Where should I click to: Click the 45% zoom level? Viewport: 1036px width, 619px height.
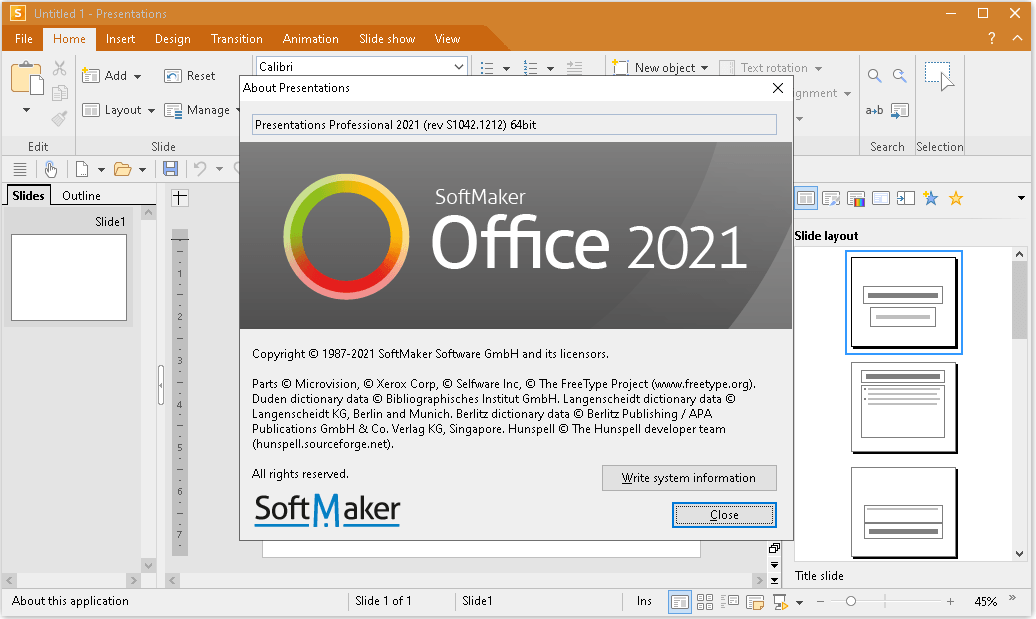(985, 601)
